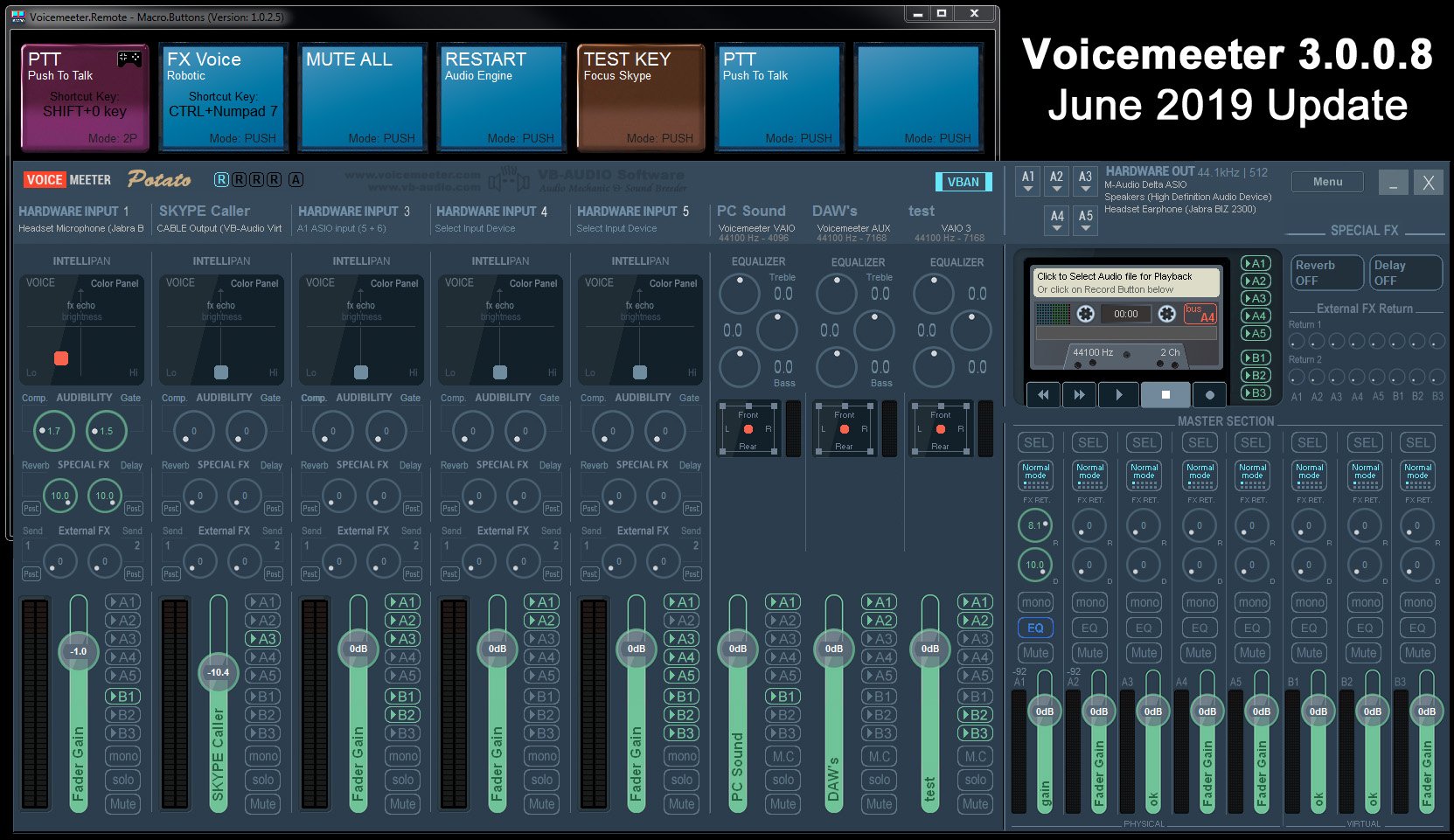Mute the SKYPE Caller strip

262,803
